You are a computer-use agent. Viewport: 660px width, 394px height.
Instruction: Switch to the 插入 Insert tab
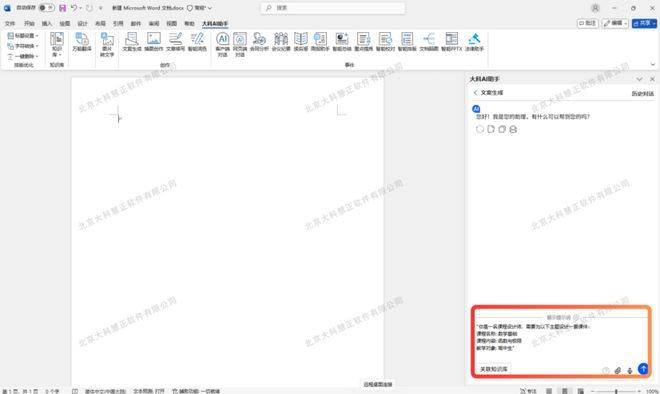point(47,24)
